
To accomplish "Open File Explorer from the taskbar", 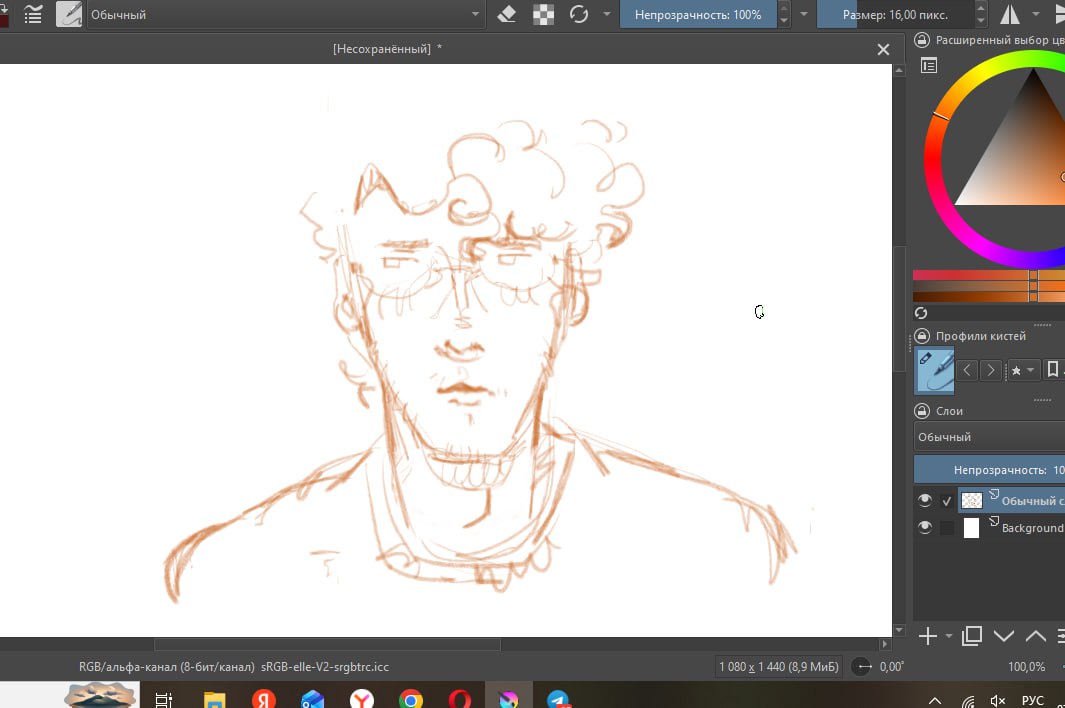I will click(215, 700).
